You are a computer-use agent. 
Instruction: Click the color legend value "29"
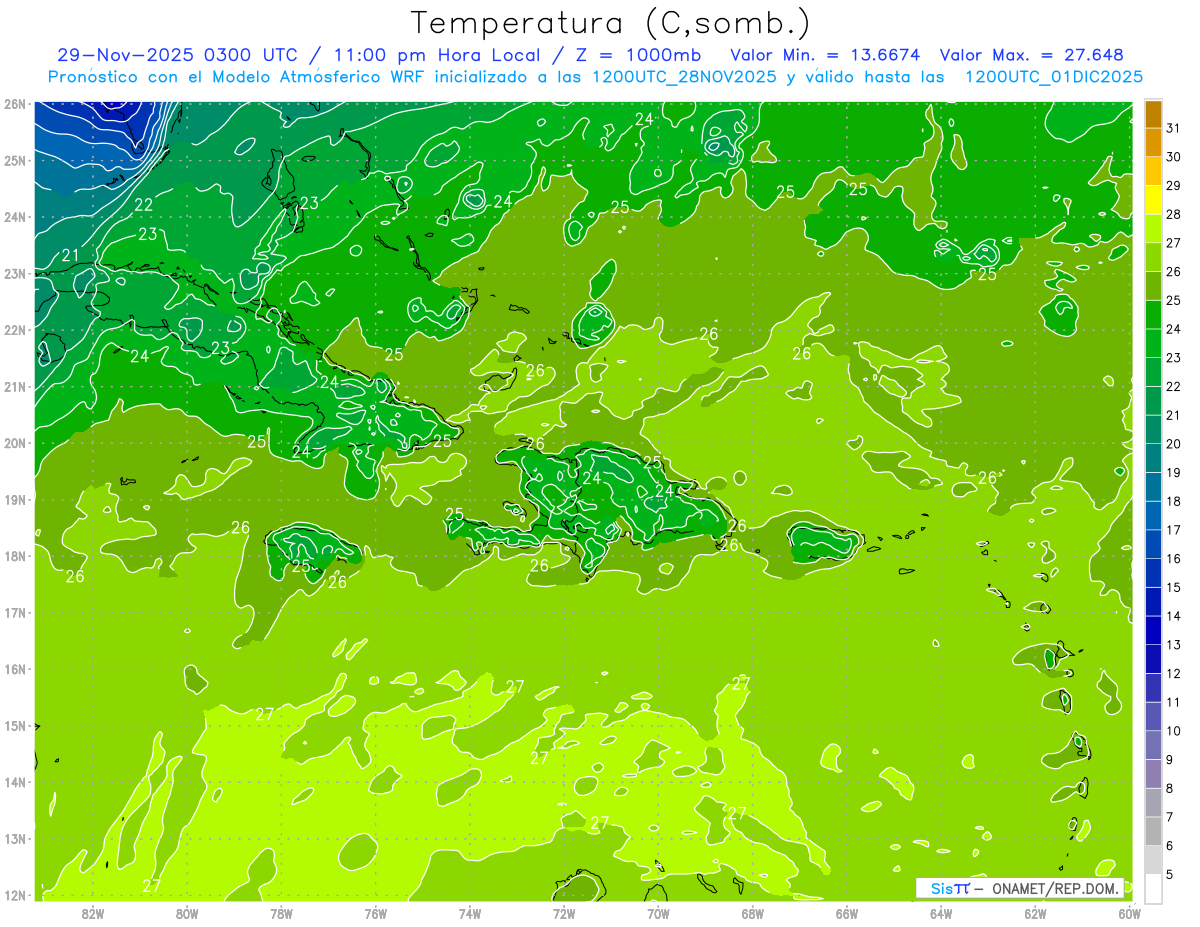(x=1173, y=186)
